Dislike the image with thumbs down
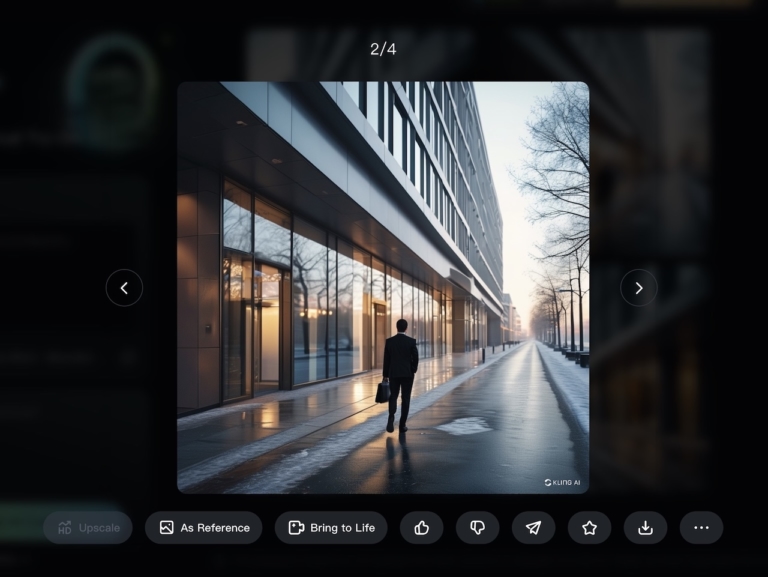Screen dimensions: 768x577 [x=477, y=528]
